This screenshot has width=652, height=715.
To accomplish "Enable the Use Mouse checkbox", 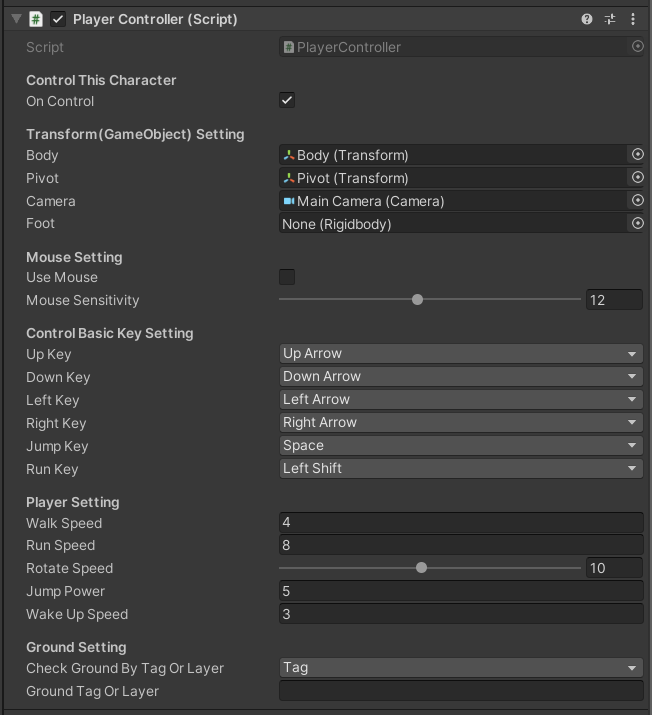I will pyautogui.click(x=287, y=277).
